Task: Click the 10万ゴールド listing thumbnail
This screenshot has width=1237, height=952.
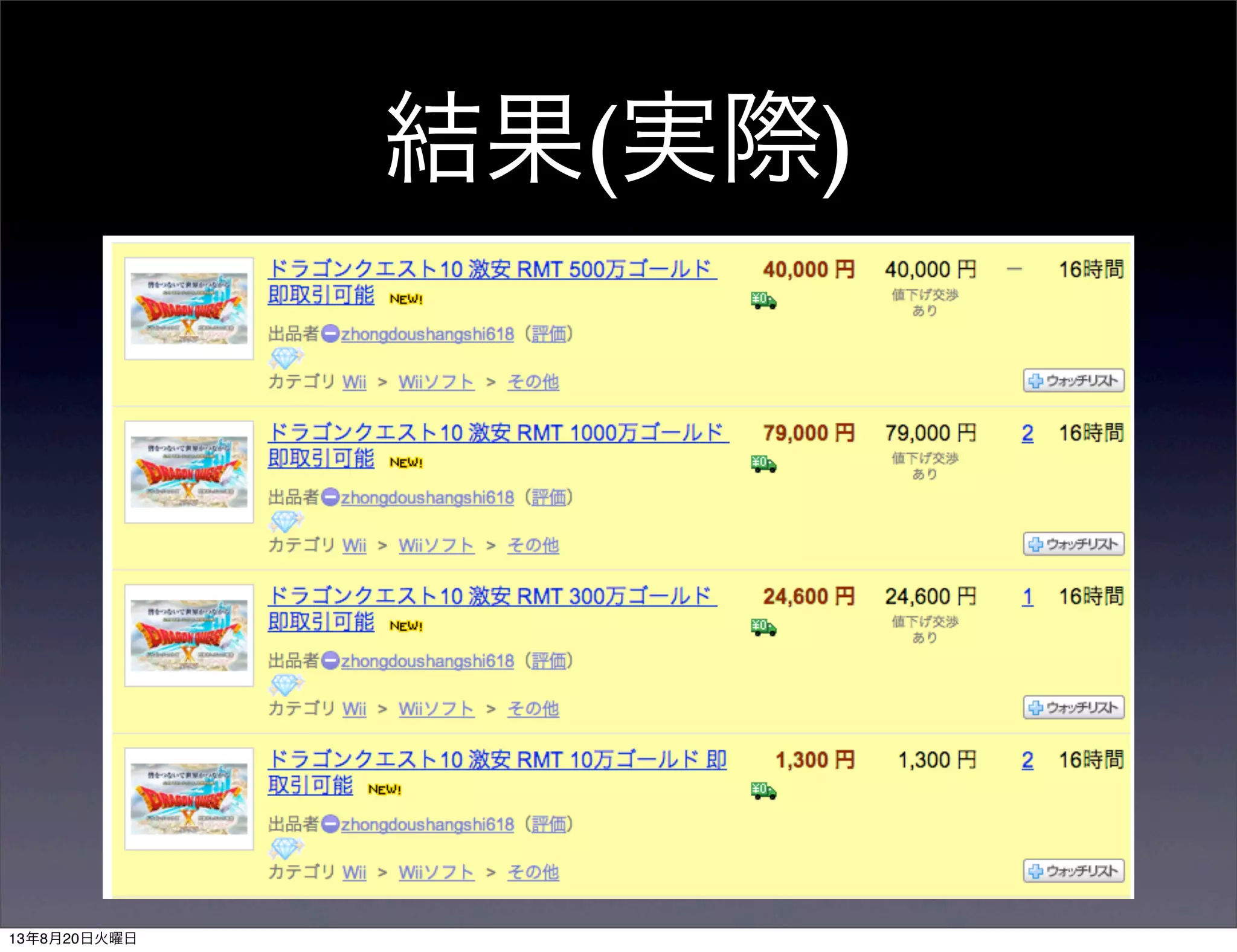Action: point(189,799)
